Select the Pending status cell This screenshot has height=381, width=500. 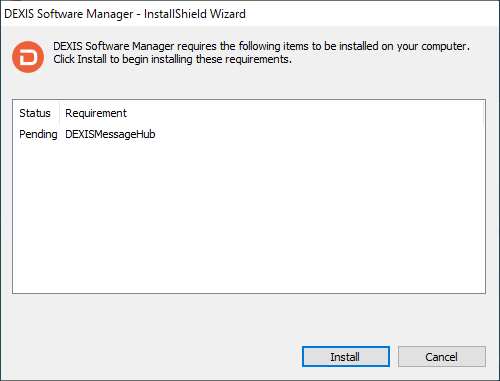click(38, 134)
